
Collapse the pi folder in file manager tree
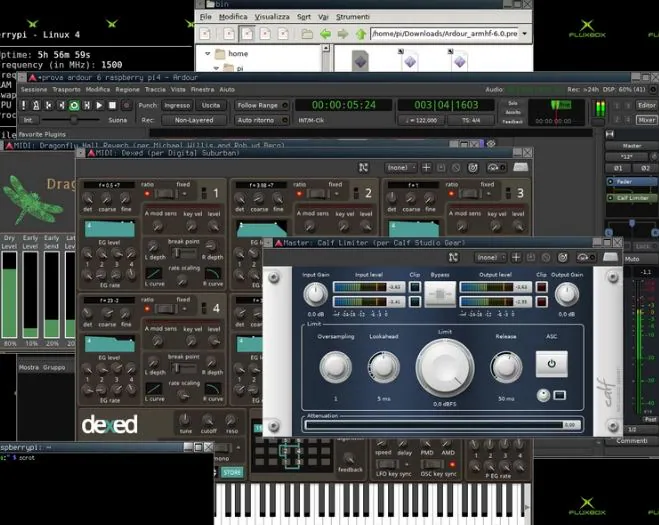[x=216, y=68]
